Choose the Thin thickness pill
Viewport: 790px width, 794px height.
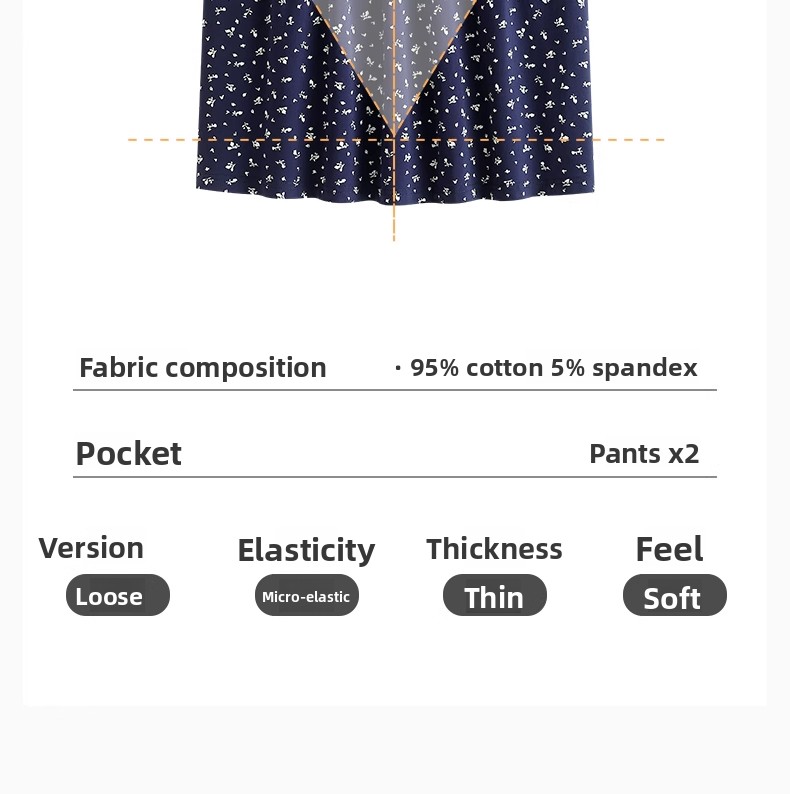coord(495,596)
